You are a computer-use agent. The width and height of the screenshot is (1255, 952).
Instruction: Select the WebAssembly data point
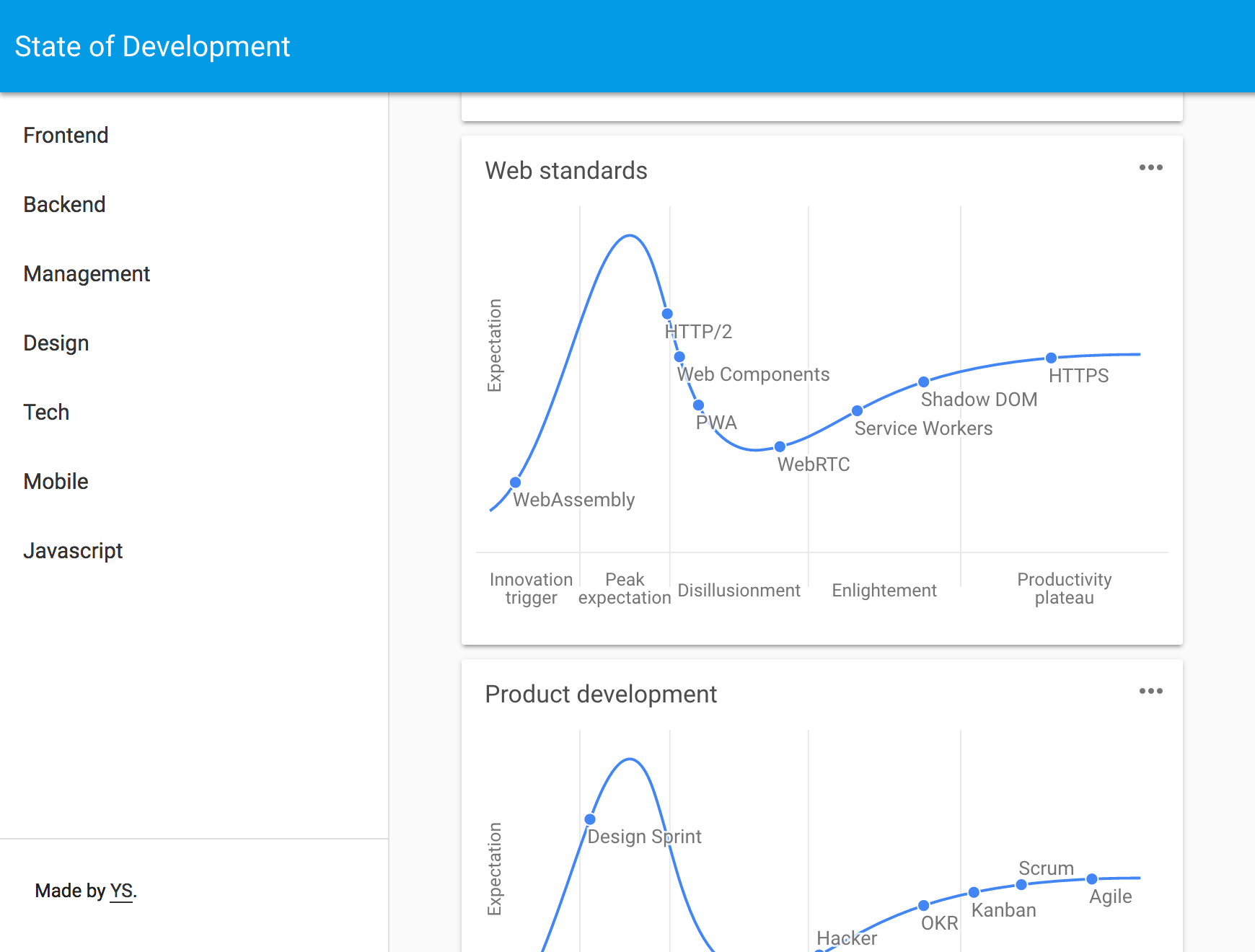click(x=516, y=480)
